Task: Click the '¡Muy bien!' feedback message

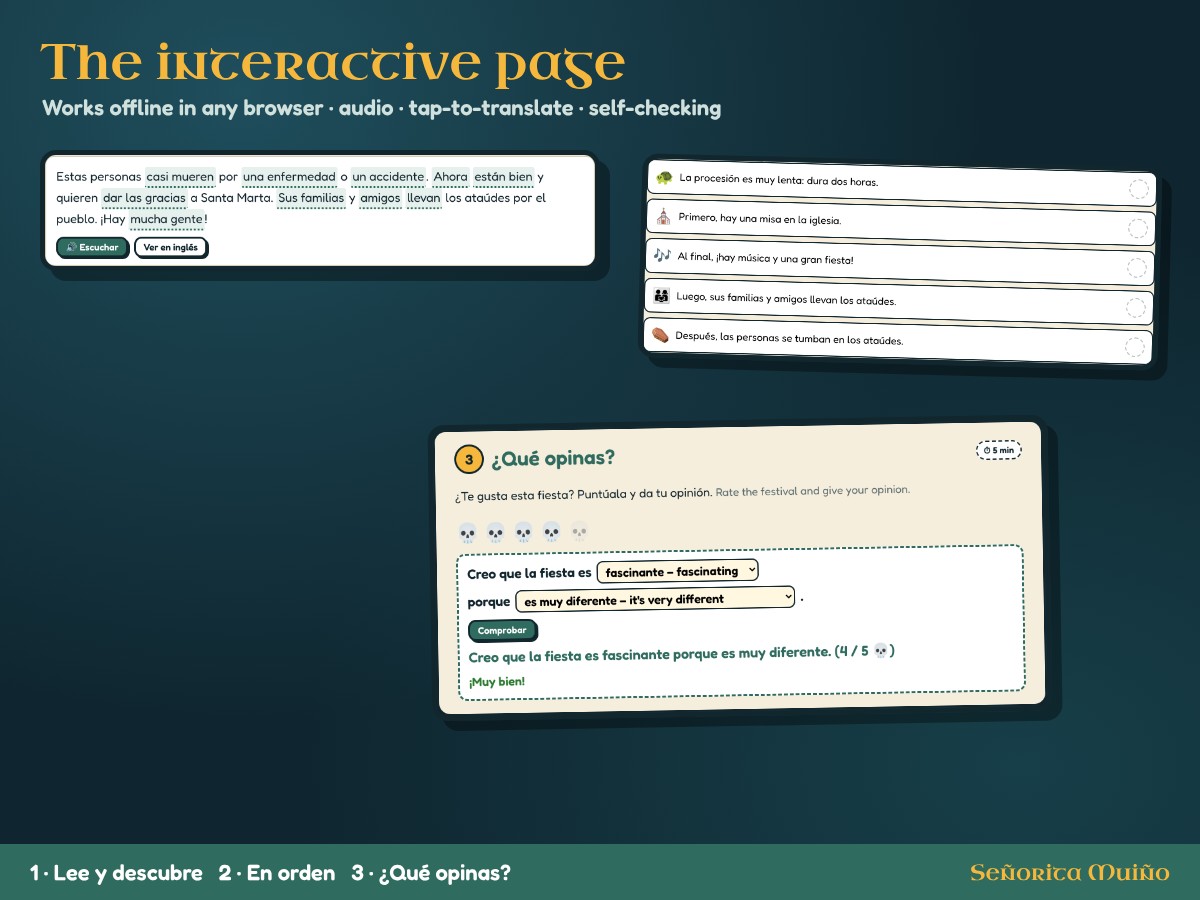Action: [x=497, y=681]
